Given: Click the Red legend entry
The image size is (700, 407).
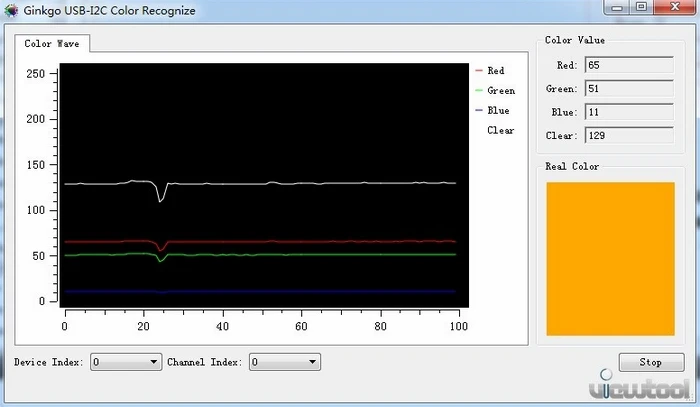Looking at the screenshot, I should (x=490, y=71).
